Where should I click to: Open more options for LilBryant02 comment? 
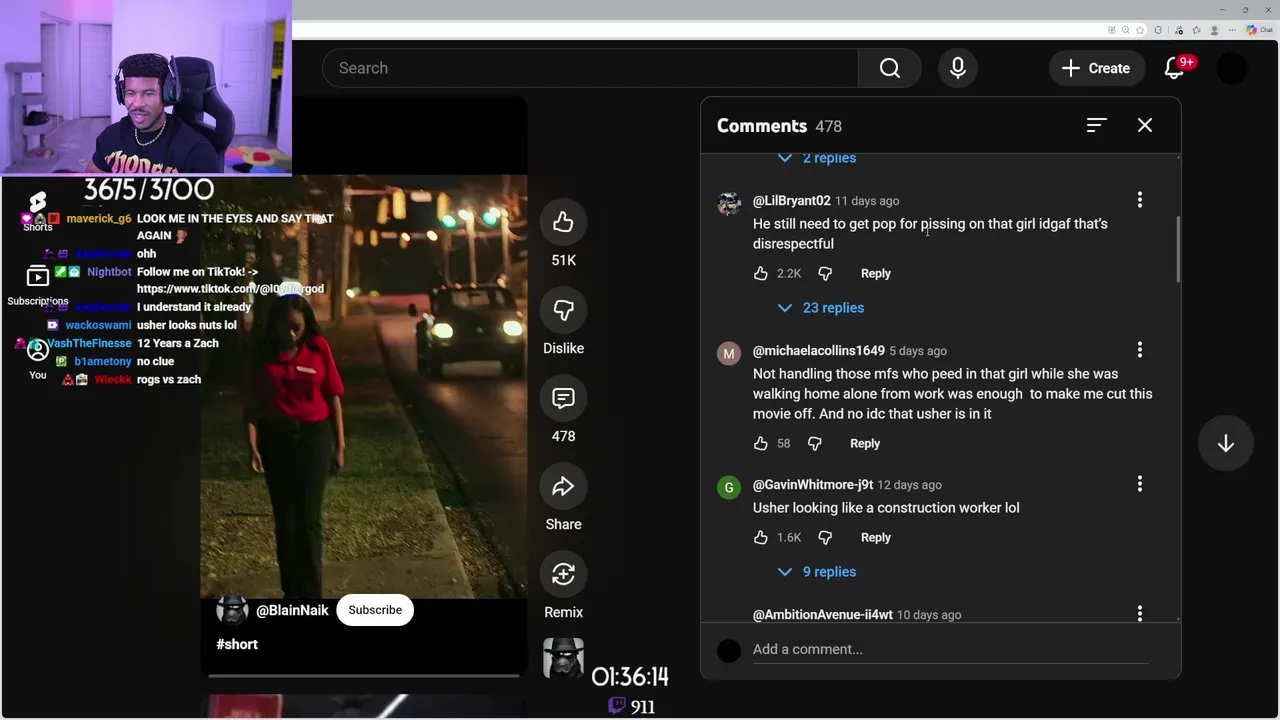click(x=1139, y=200)
